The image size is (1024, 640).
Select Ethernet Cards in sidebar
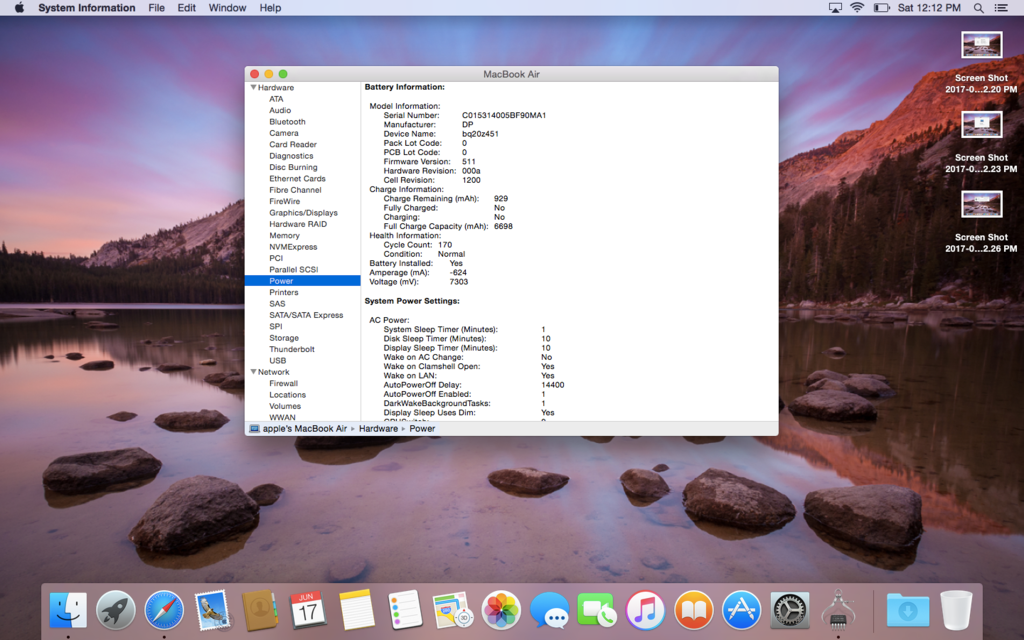point(297,178)
